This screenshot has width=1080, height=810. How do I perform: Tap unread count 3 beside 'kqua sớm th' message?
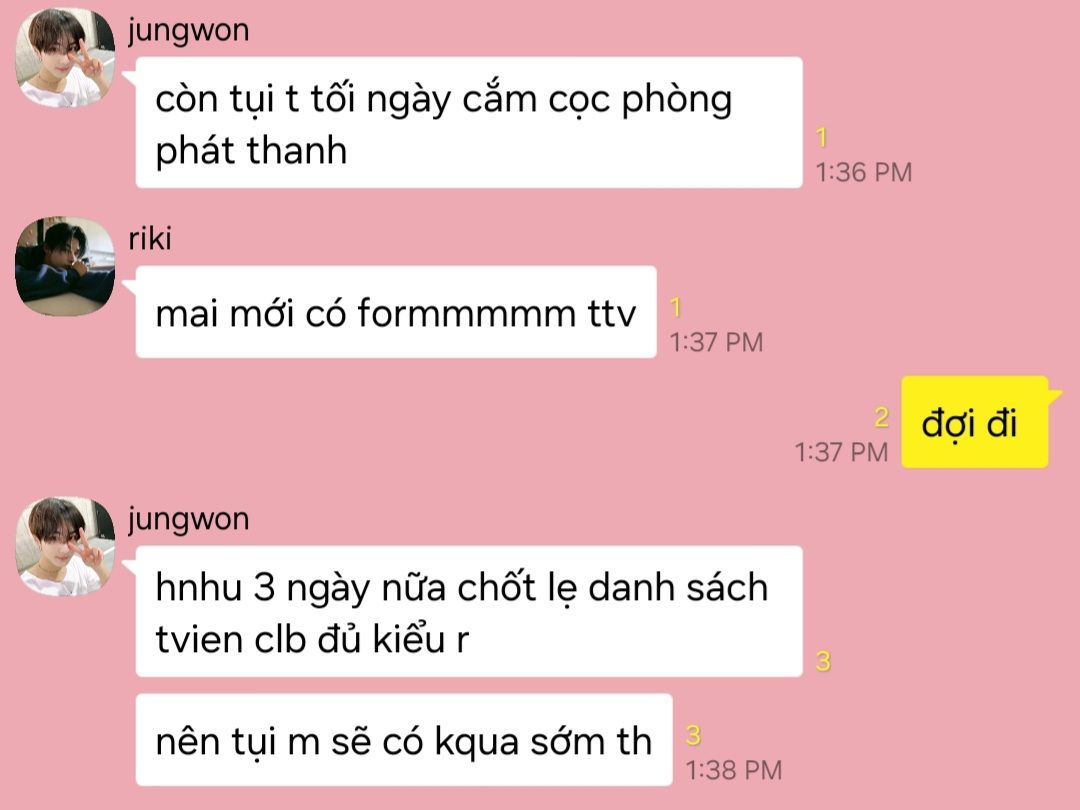(x=693, y=736)
